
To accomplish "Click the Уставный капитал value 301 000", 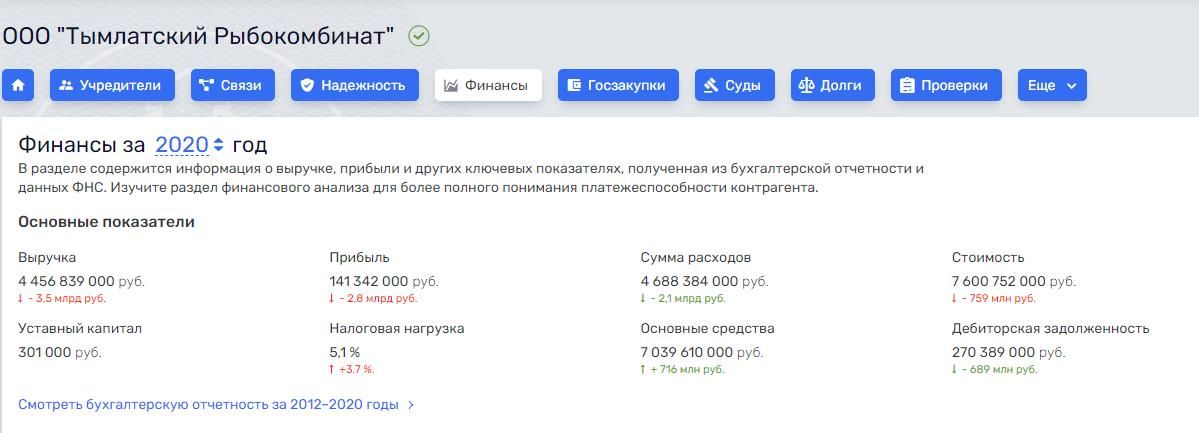I will (44, 353).
